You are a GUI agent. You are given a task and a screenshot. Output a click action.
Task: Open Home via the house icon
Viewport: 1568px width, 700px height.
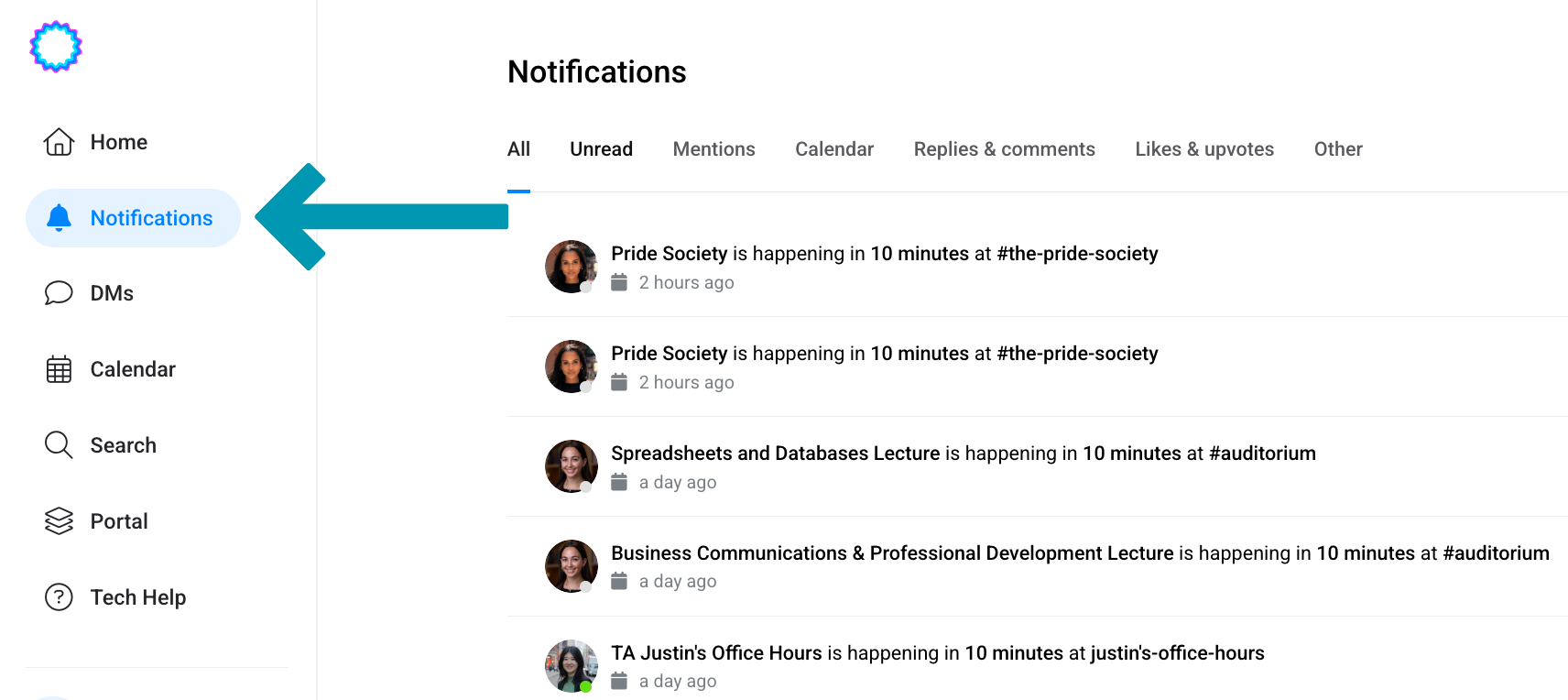59,142
